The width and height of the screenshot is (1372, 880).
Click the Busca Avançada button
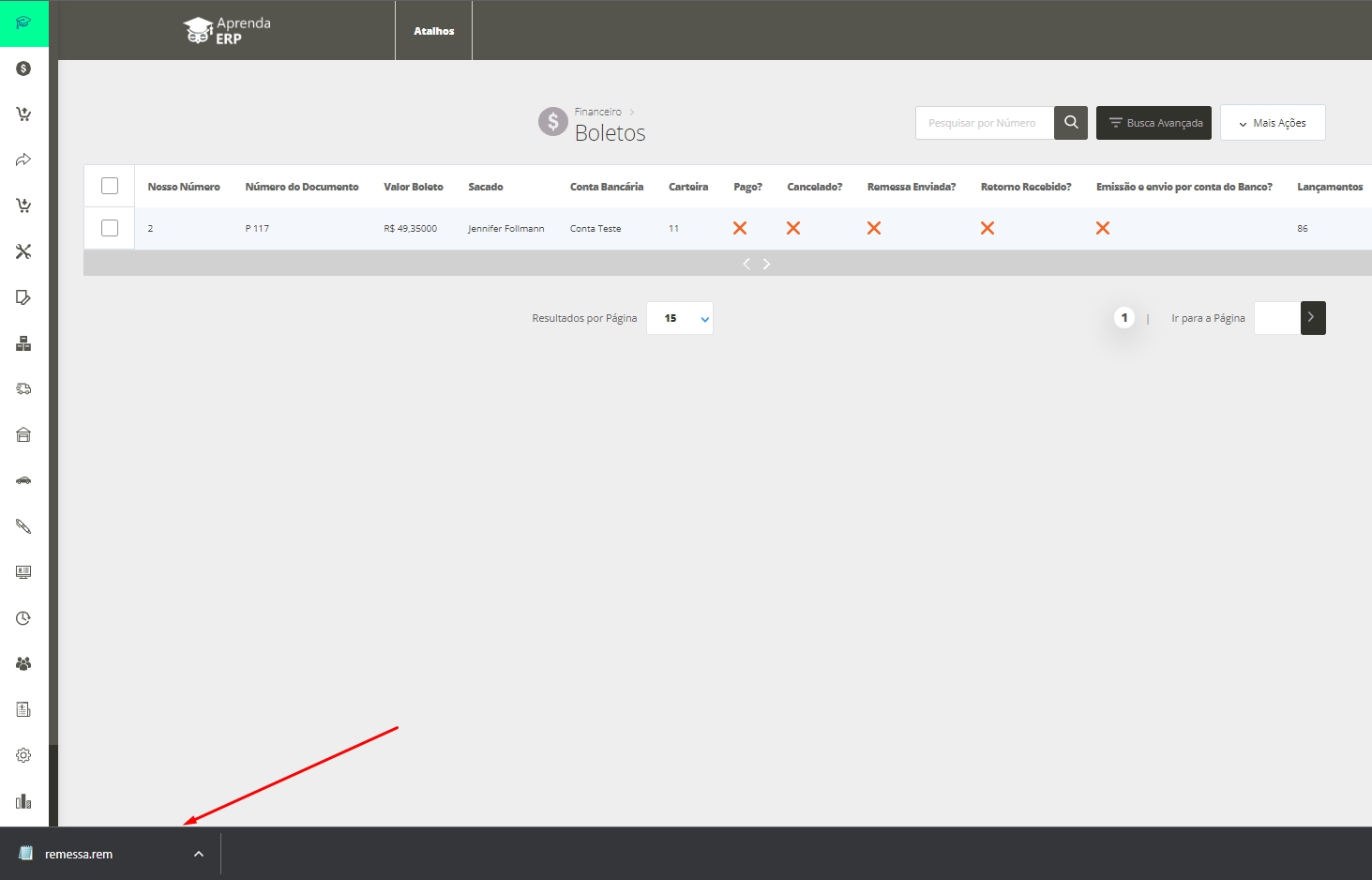point(1153,123)
